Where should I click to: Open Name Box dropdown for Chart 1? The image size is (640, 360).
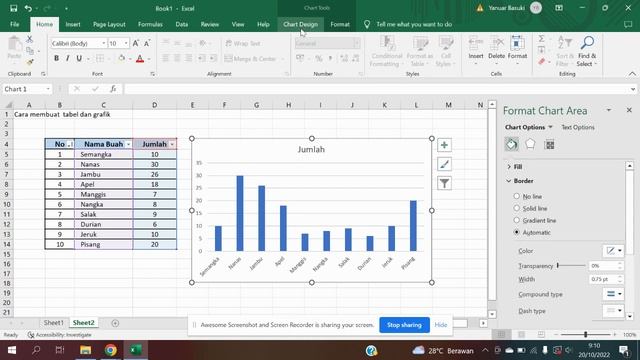(x=48, y=89)
